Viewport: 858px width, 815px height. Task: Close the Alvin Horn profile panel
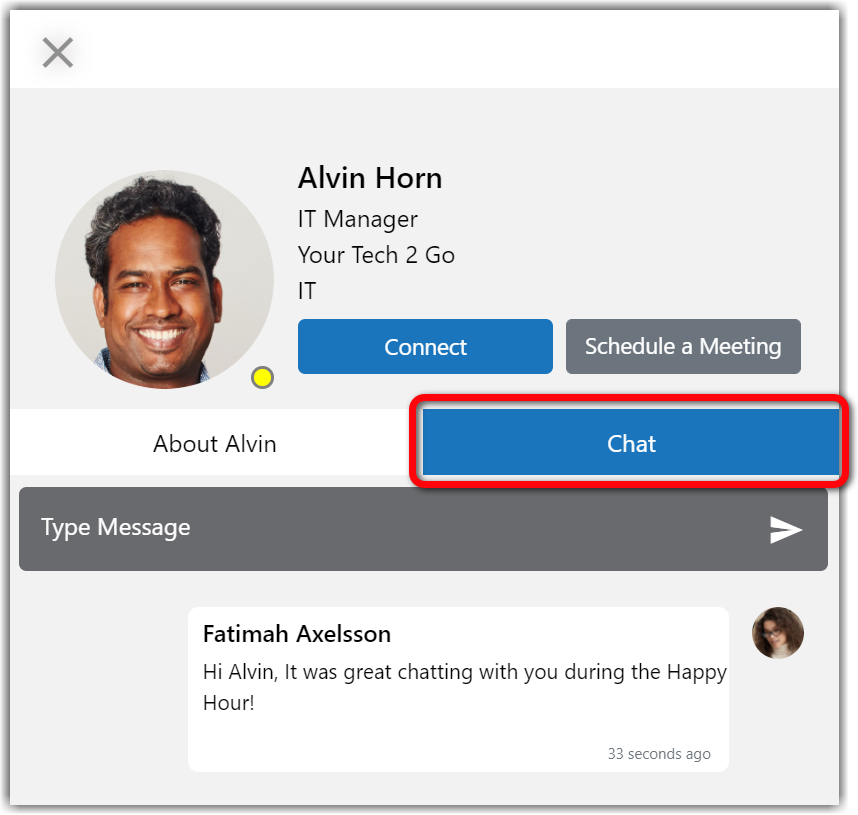coord(57,53)
